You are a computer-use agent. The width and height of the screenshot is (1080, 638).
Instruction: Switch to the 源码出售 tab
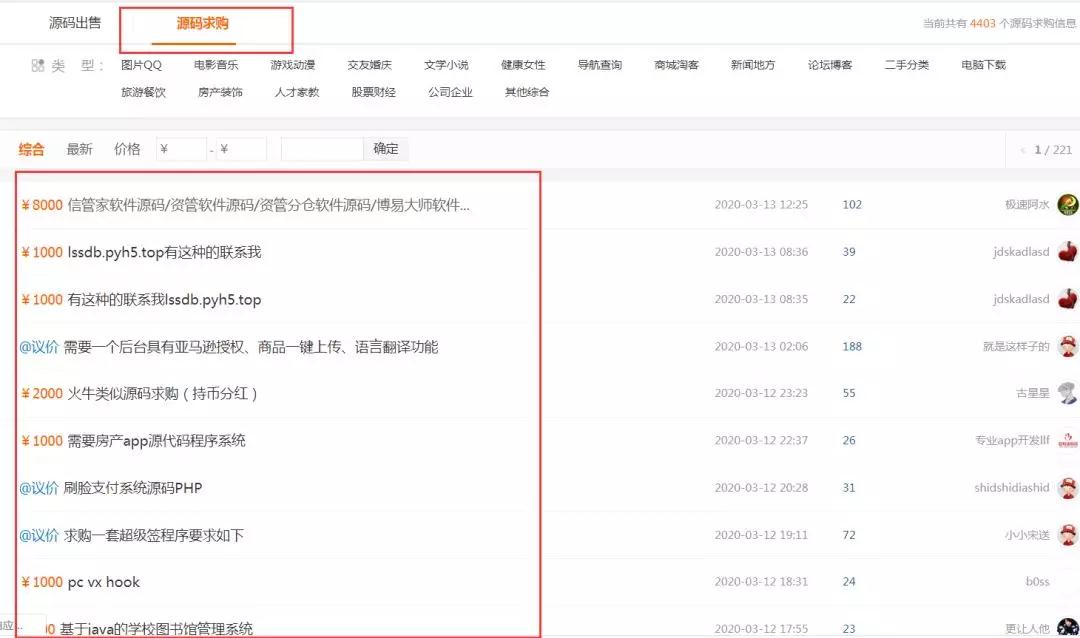75,22
